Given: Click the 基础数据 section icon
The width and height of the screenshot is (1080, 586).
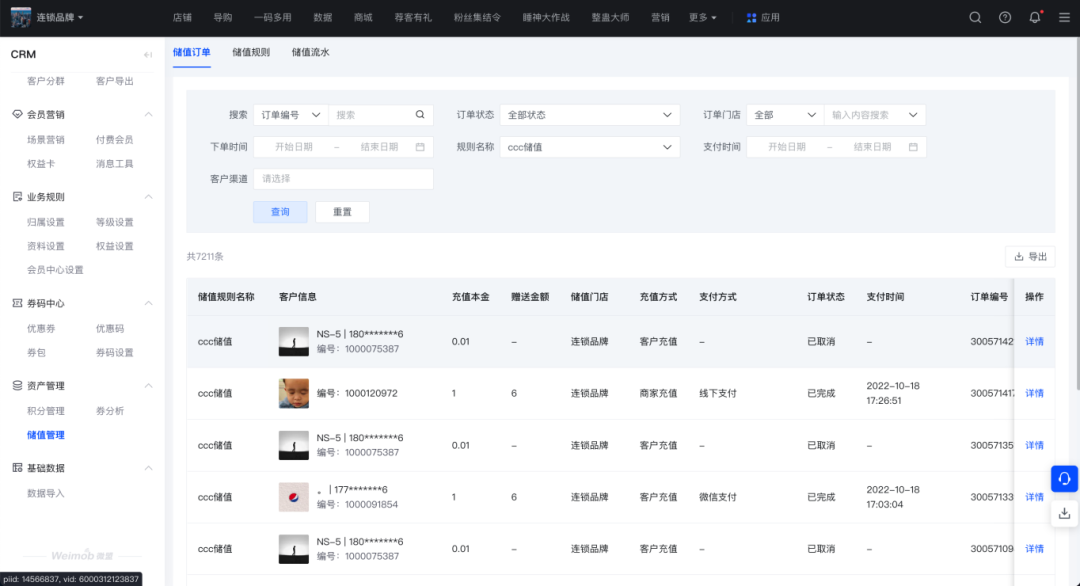Looking at the screenshot, I should click(17, 468).
